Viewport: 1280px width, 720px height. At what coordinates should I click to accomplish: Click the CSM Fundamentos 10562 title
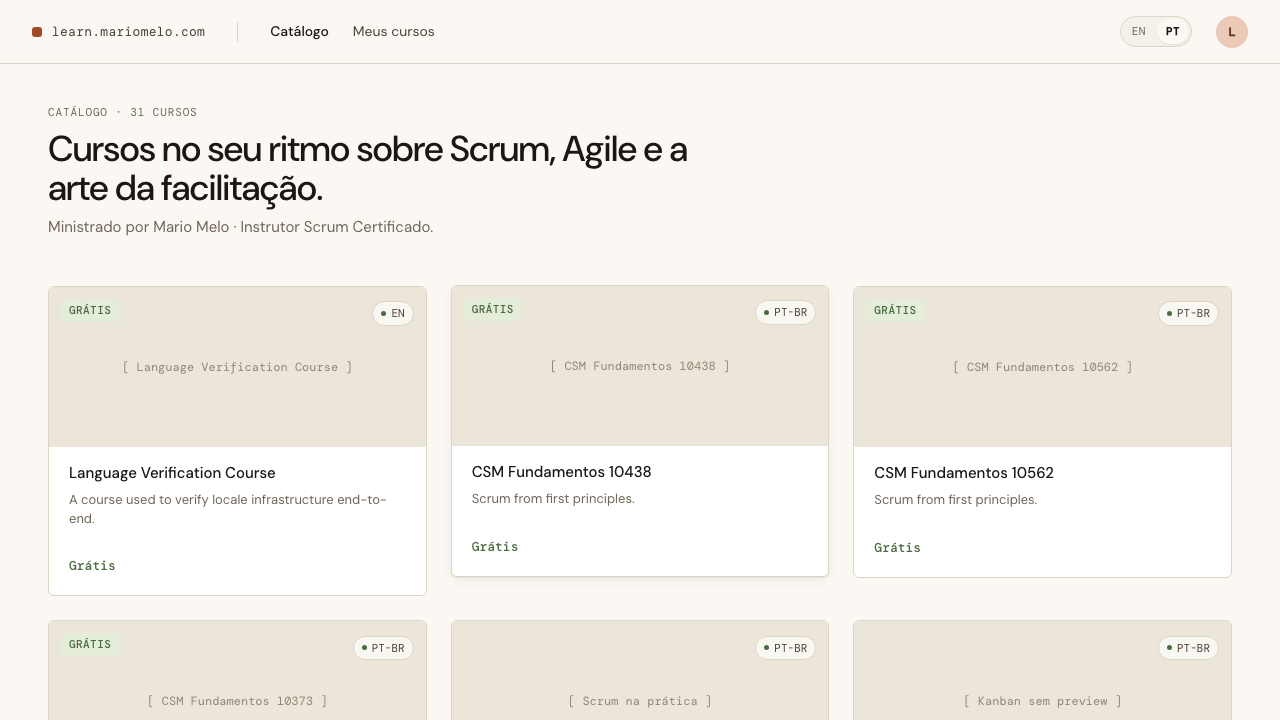(x=964, y=473)
